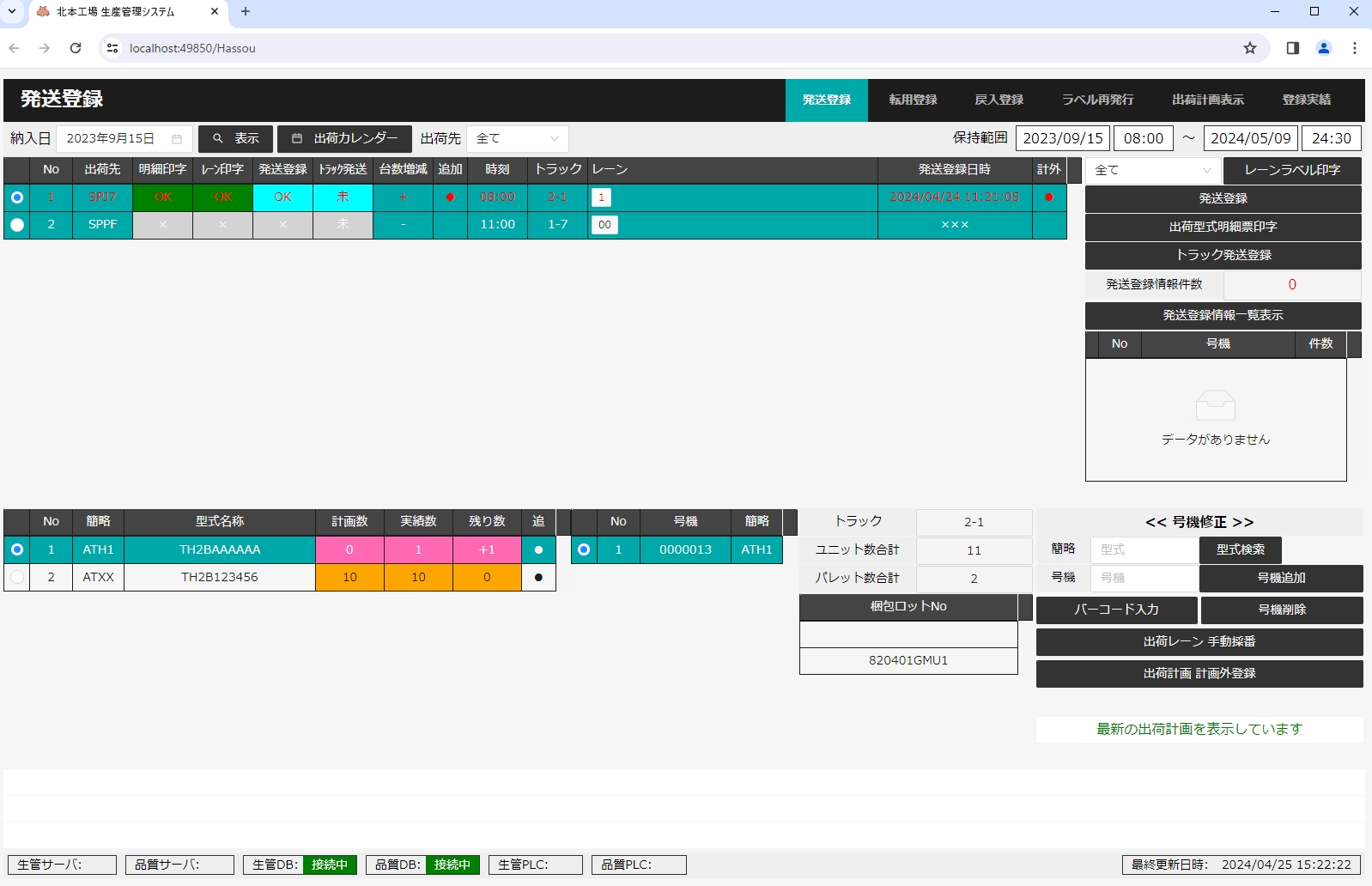This screenshot has height=886, width=1372.
Task: Click the browser back arrow
Action: pyautogui.click(x=15, y=48)
